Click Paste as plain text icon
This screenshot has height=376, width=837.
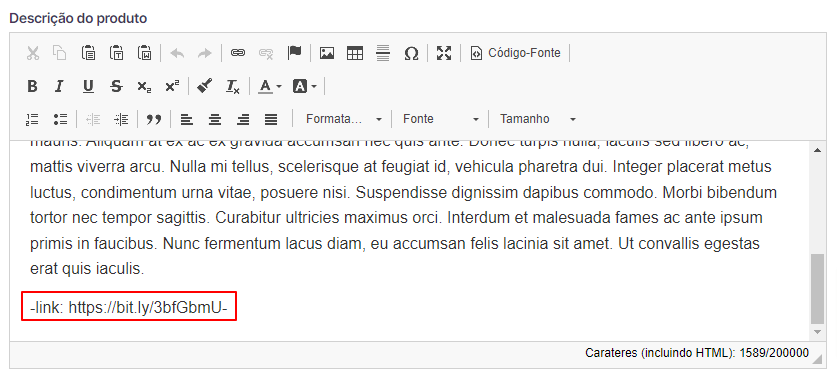(x=116, y=53)
